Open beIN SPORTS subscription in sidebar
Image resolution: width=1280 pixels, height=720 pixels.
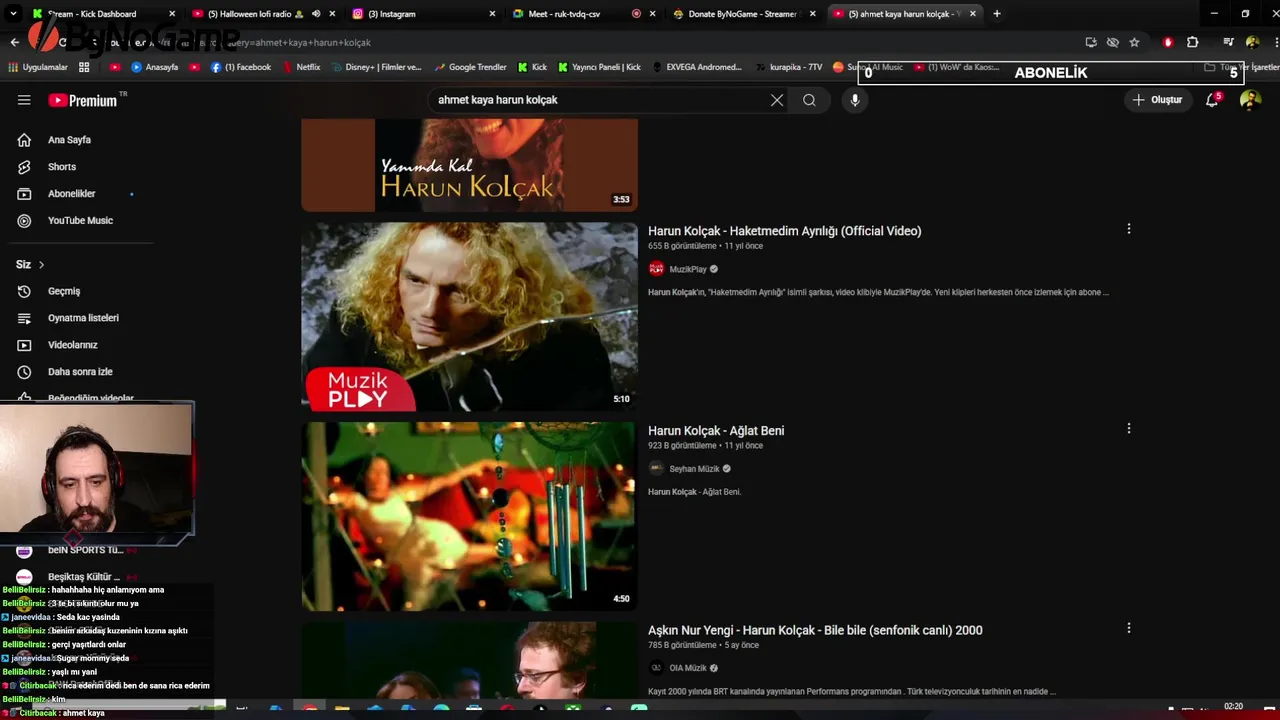point(85,550)
